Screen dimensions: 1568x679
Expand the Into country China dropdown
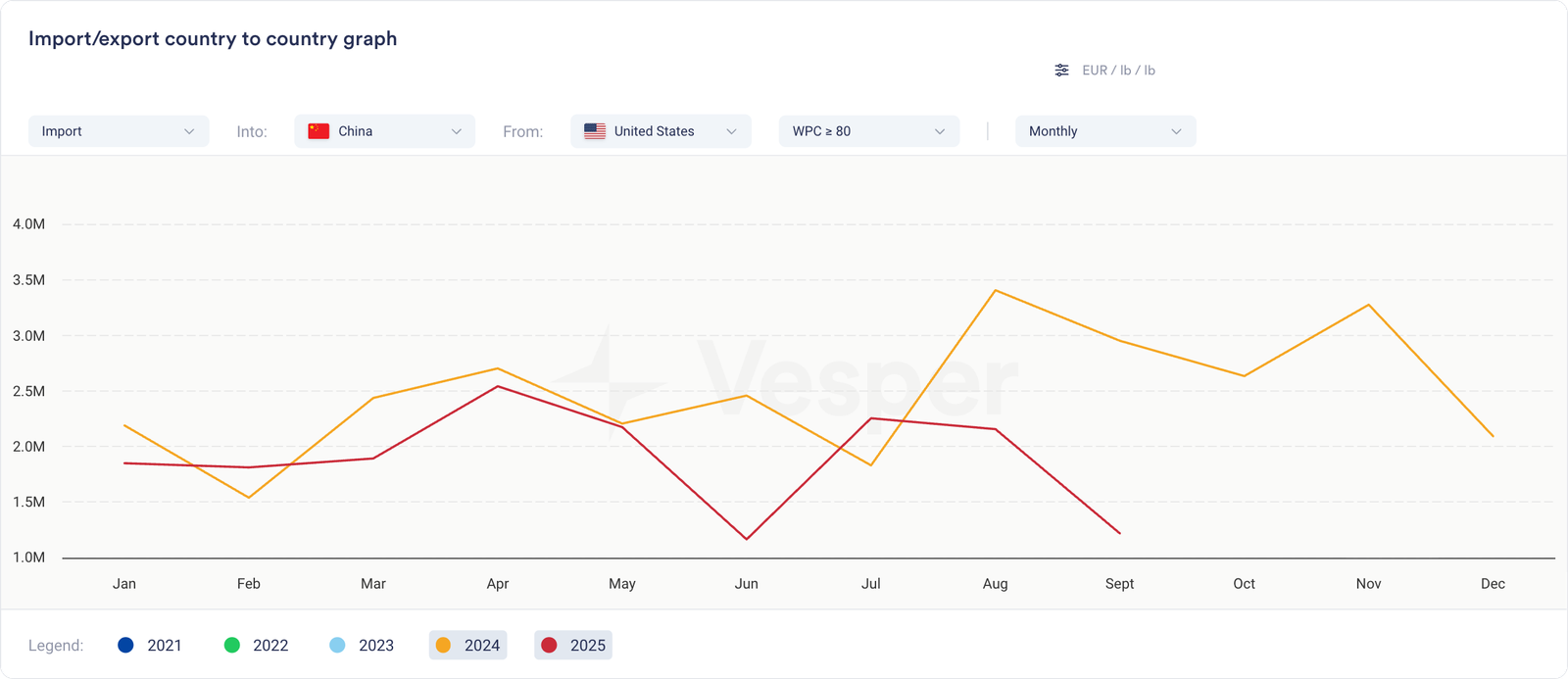pos(384,131)
